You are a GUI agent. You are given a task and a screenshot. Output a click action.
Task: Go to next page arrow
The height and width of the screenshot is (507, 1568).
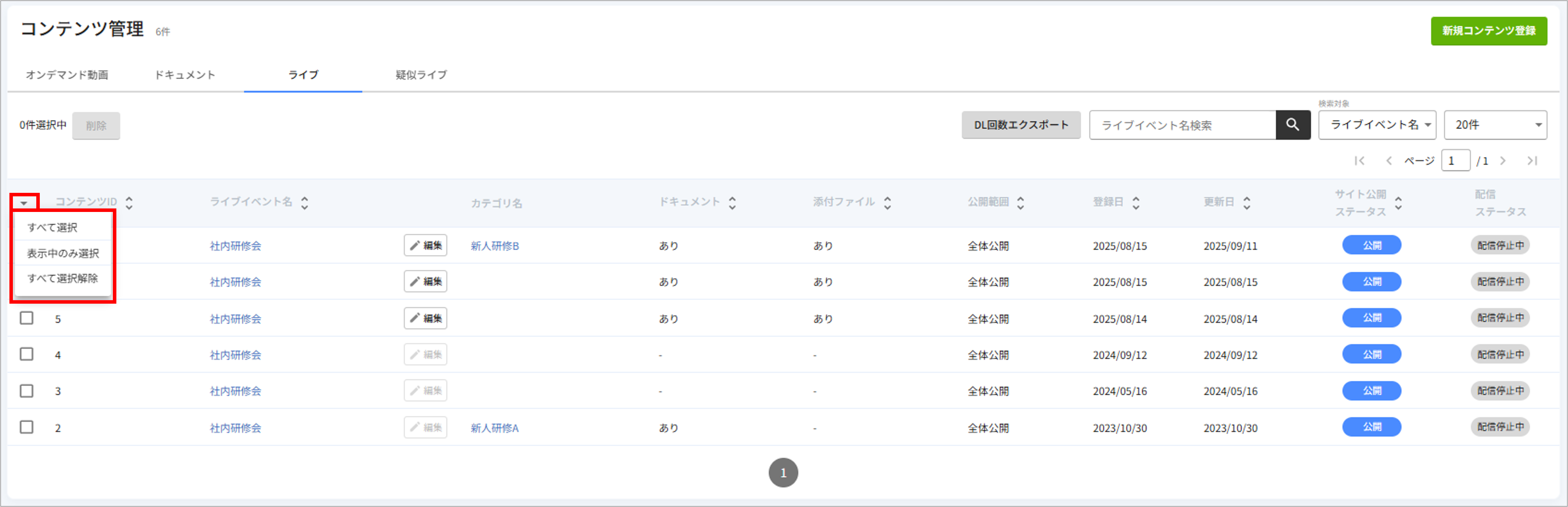point(1503,161)
